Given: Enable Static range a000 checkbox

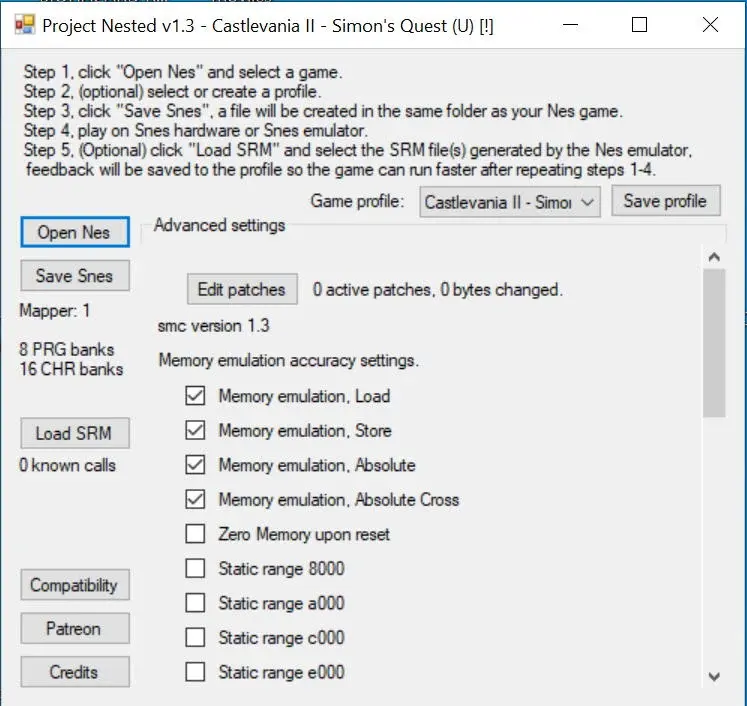Looking at the screenshot, I should 196,603.
